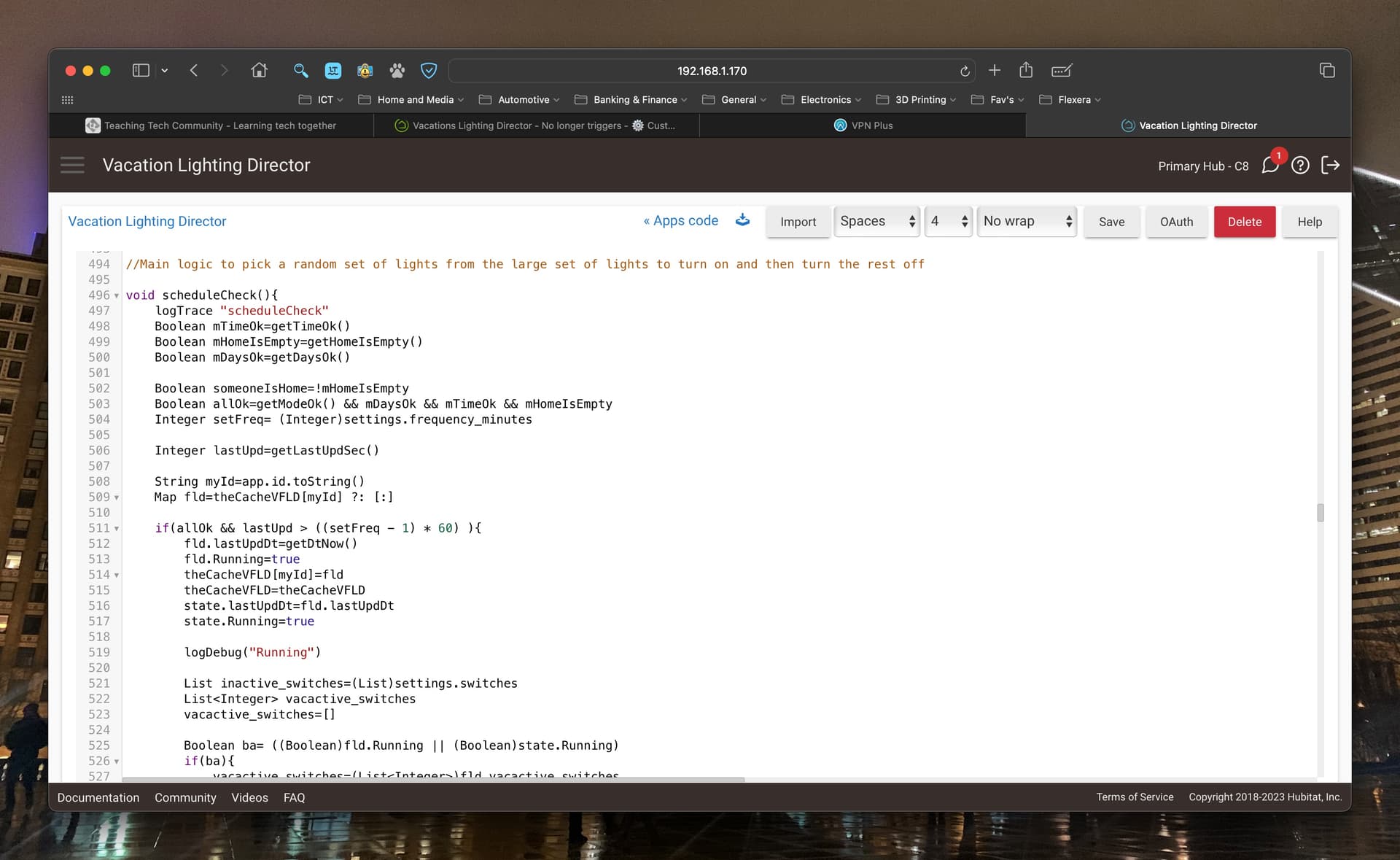Open the Terms of Service link
Image resolution: width=1400 pixels, height=860 pixels.
tap(1135, 797)
